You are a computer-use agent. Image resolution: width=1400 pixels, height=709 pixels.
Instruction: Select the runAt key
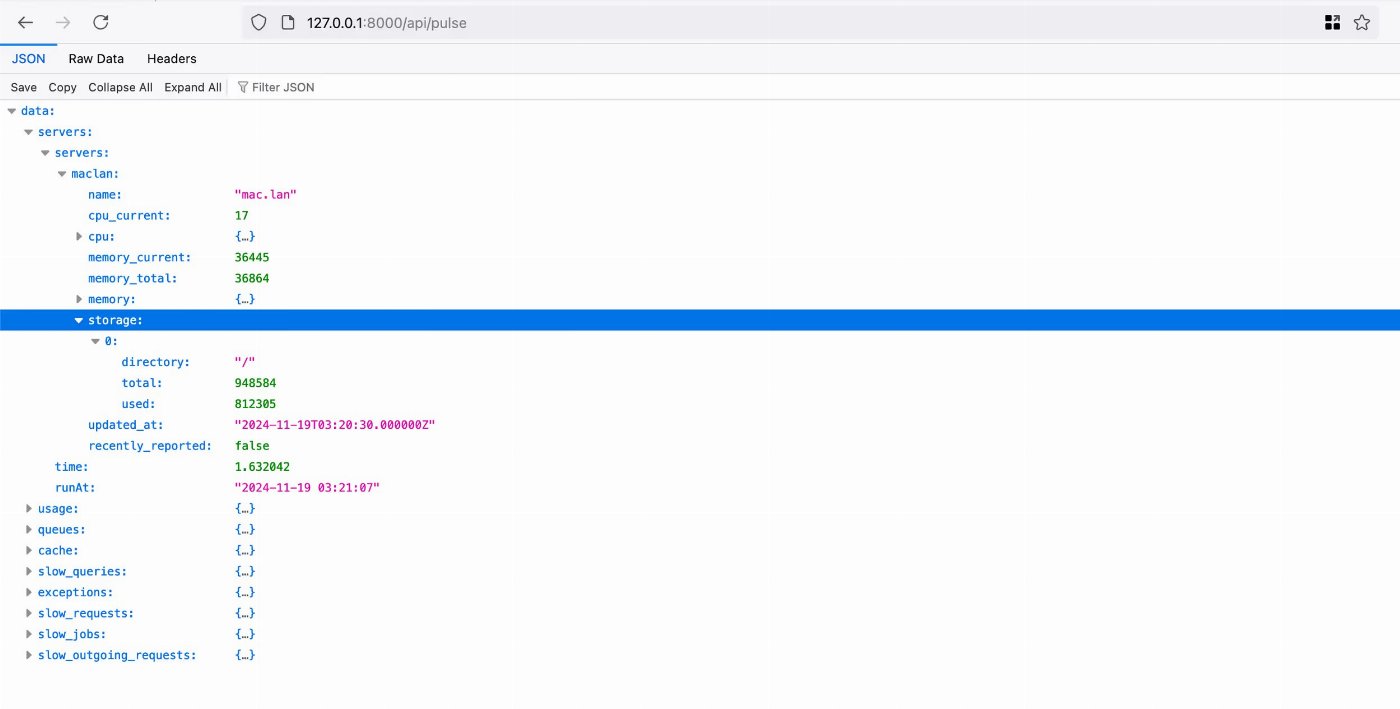coord(75,488)
